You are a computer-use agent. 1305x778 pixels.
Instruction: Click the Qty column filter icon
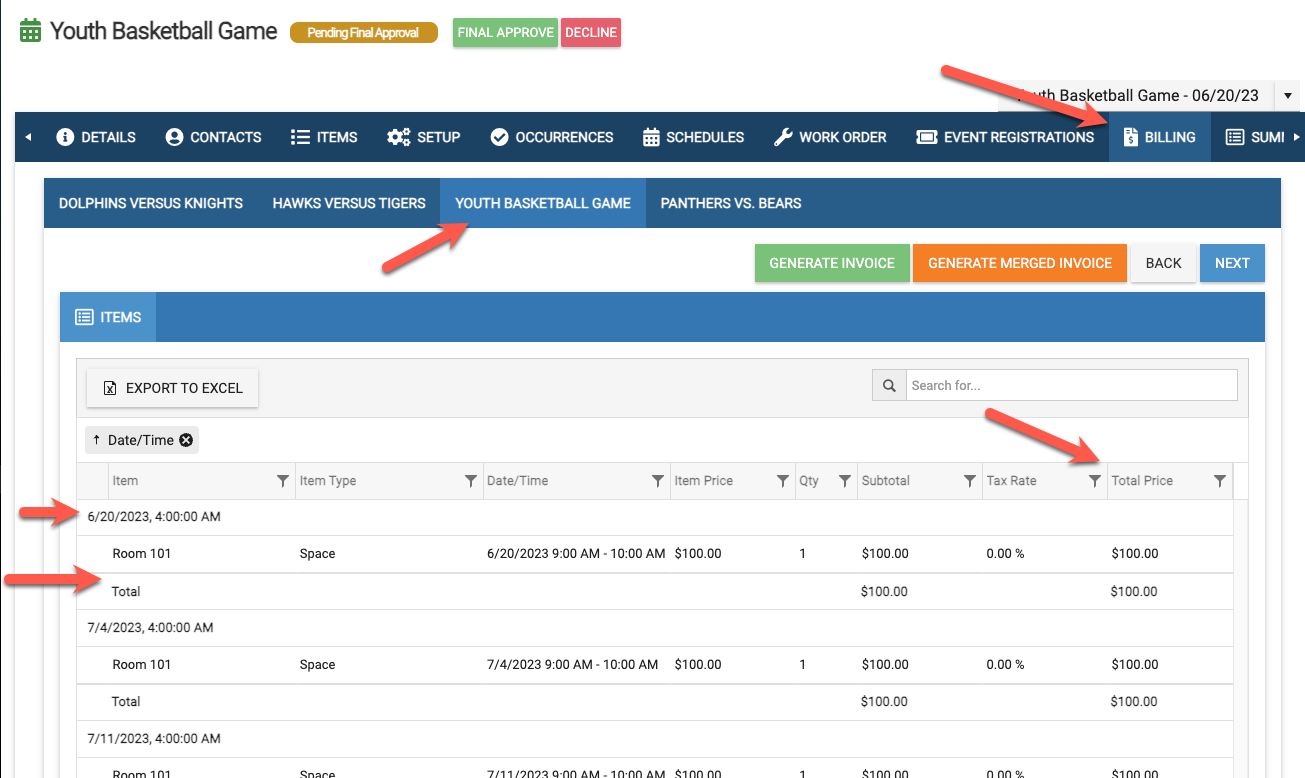[844, 481]
